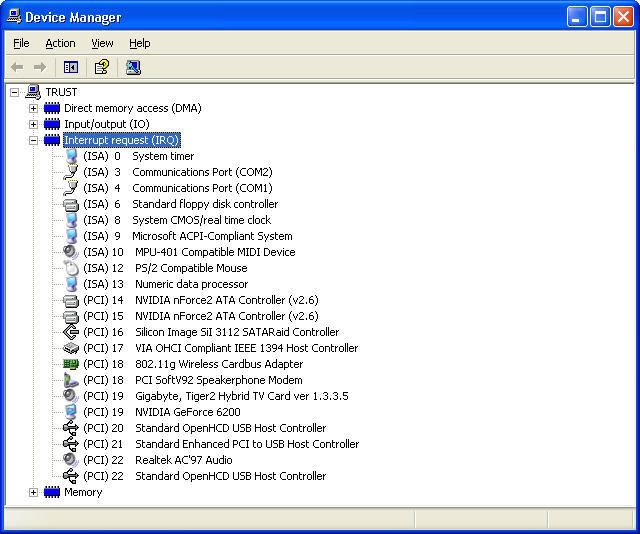Click Enhanced PCI to USB icon
The height and width of the screenshot is (534, 640).
[71, 444]
